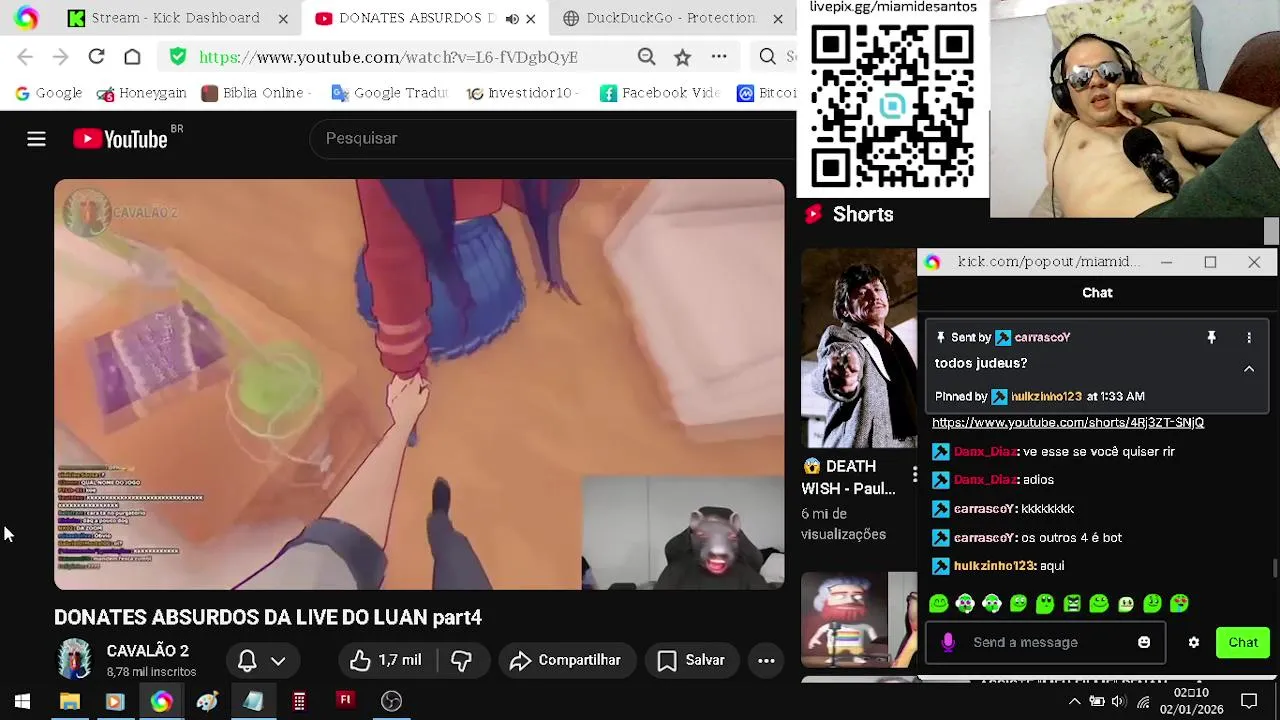Toggle notification bell for CAVALÃO 2
Screen dimensions: 1280x720
[247, 660]
